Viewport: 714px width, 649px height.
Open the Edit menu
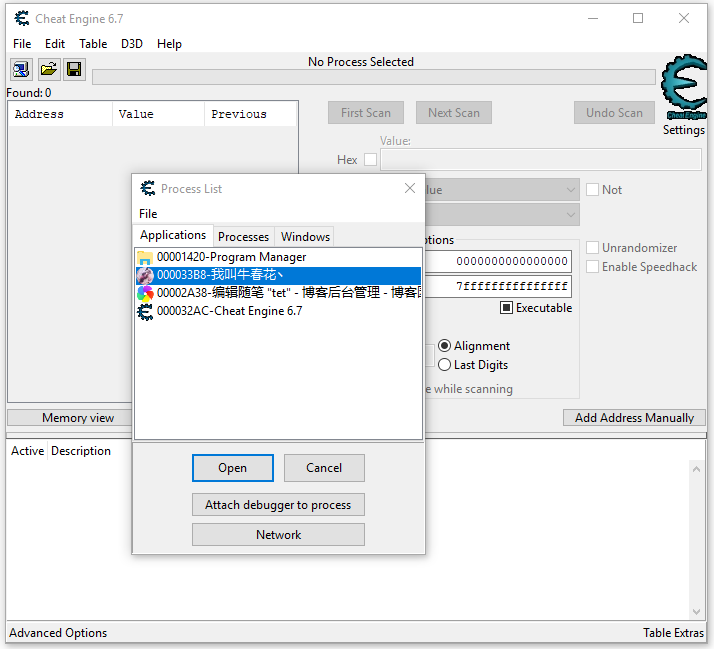(55, 44)
